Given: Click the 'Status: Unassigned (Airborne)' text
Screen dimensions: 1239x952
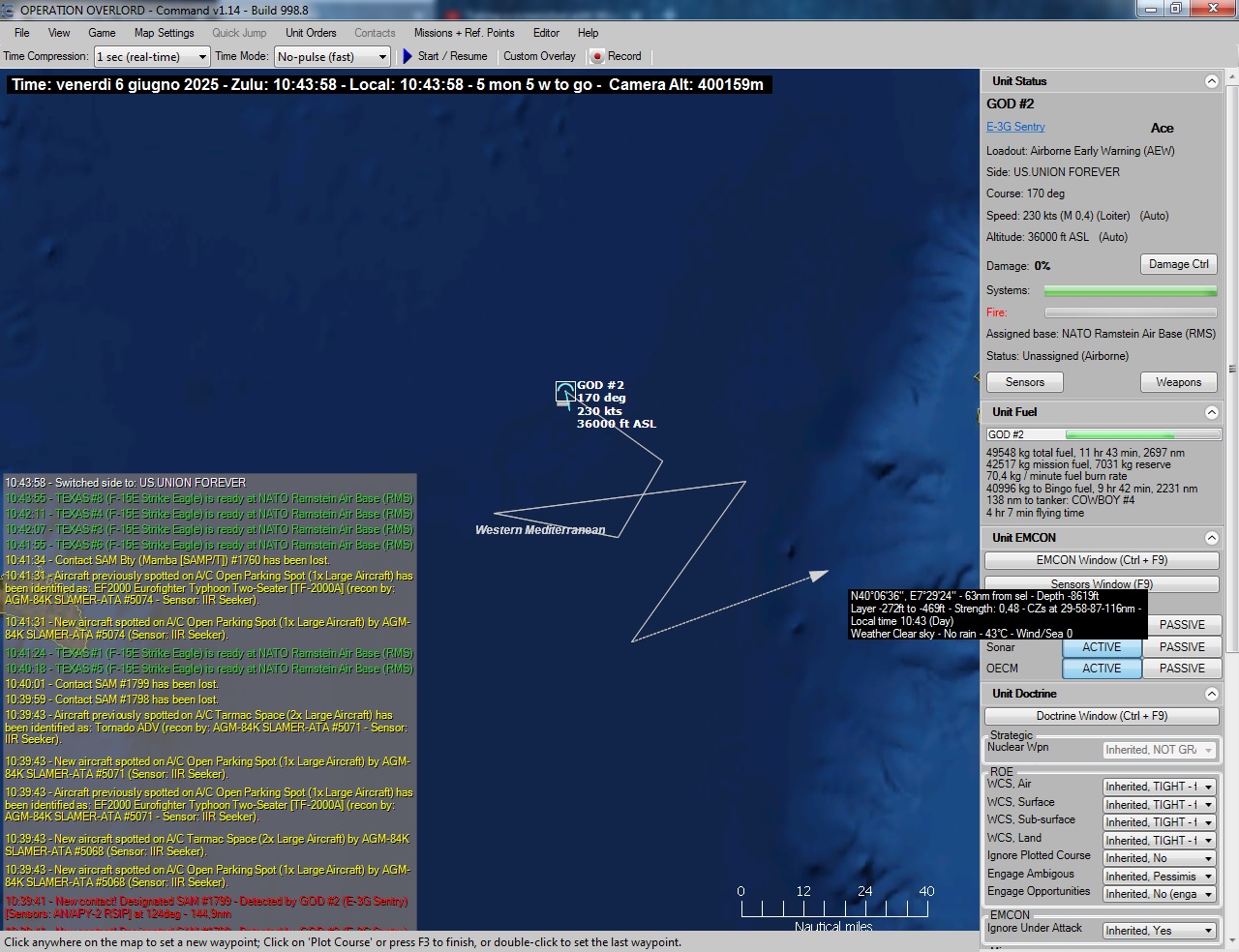Looking at the screenshot, I should 1057,356.
